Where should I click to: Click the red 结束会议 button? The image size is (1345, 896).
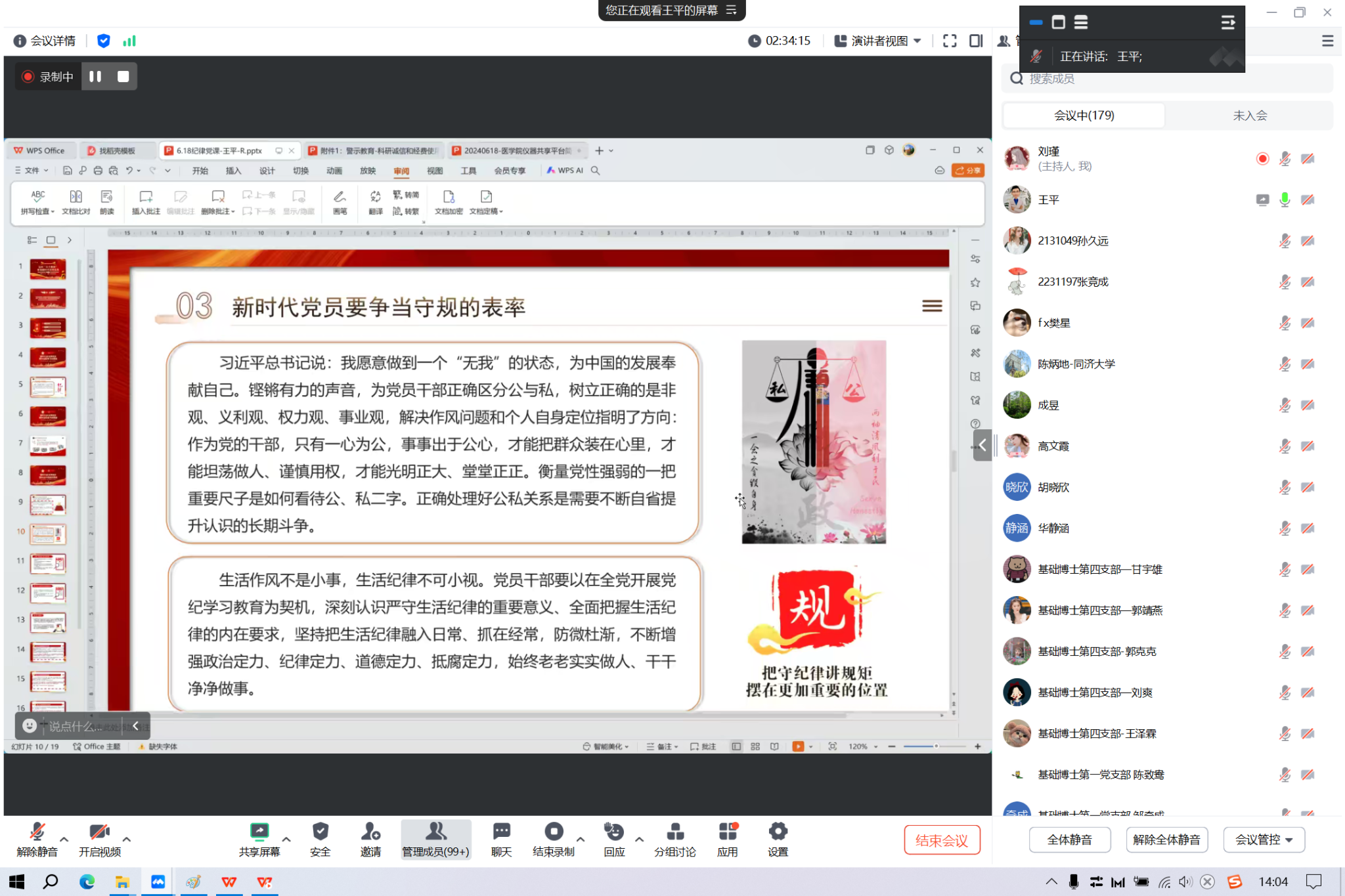point(941,840)
